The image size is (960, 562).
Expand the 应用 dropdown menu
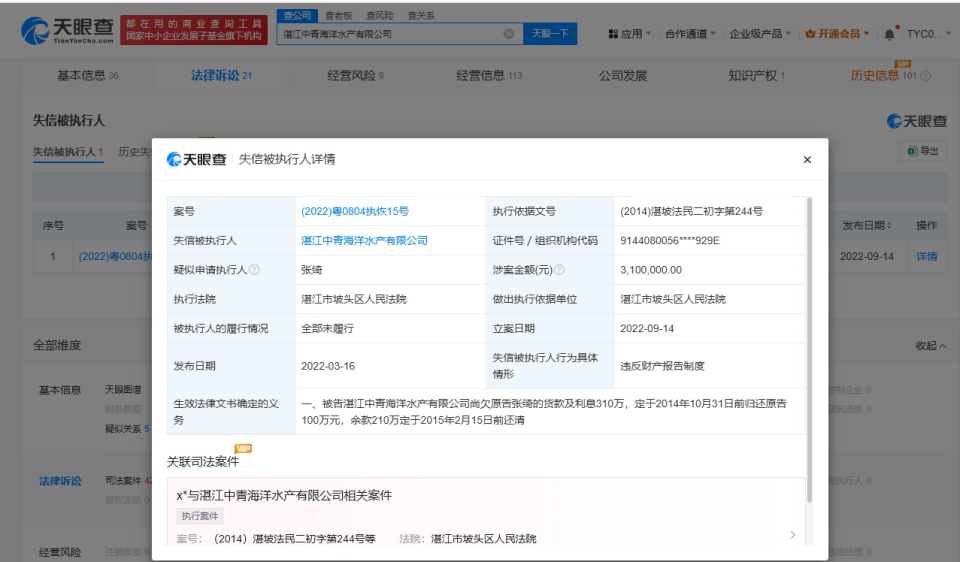click(629, 34)
